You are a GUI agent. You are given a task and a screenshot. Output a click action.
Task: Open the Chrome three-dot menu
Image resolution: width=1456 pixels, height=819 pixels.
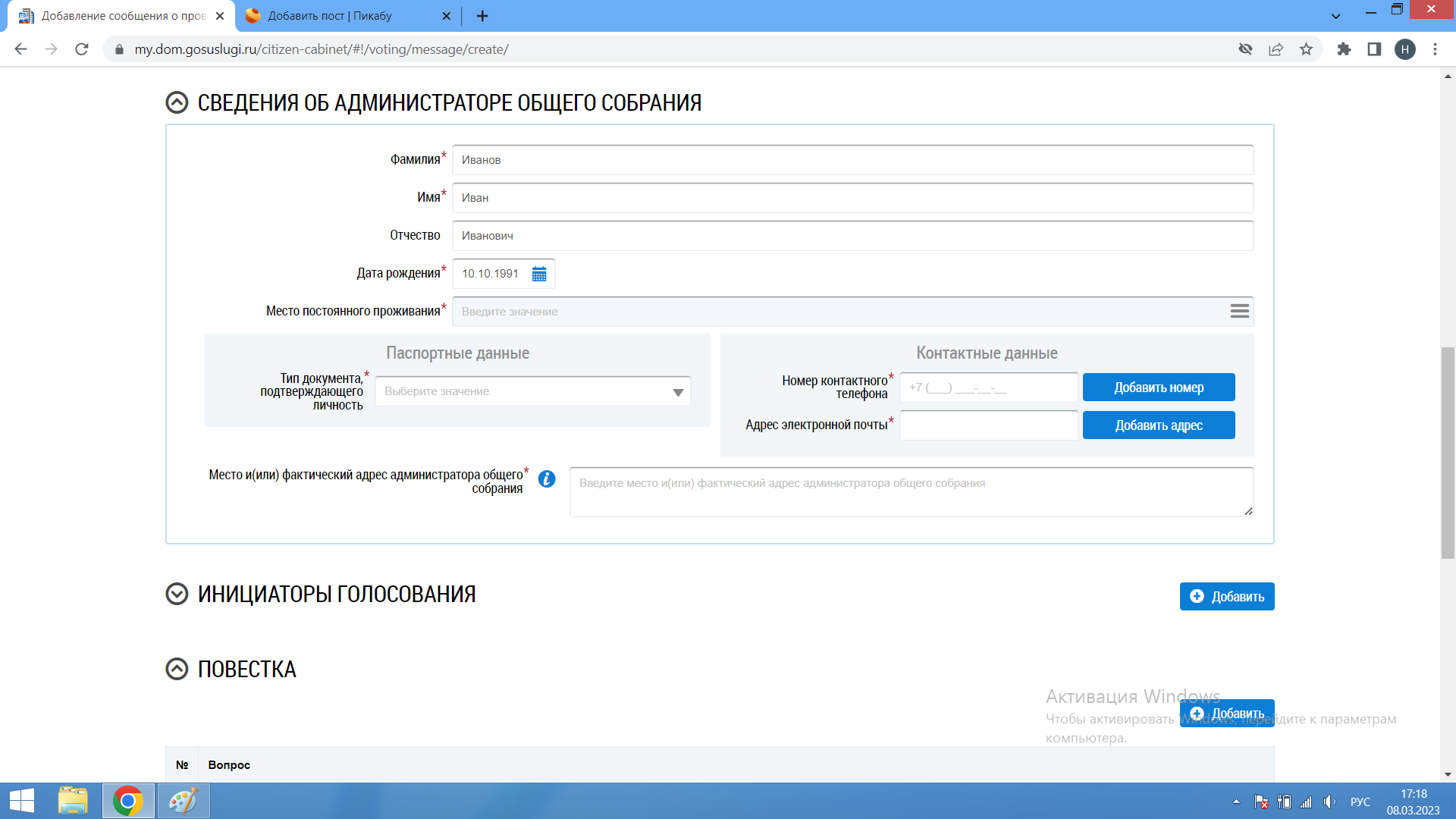1435,49
